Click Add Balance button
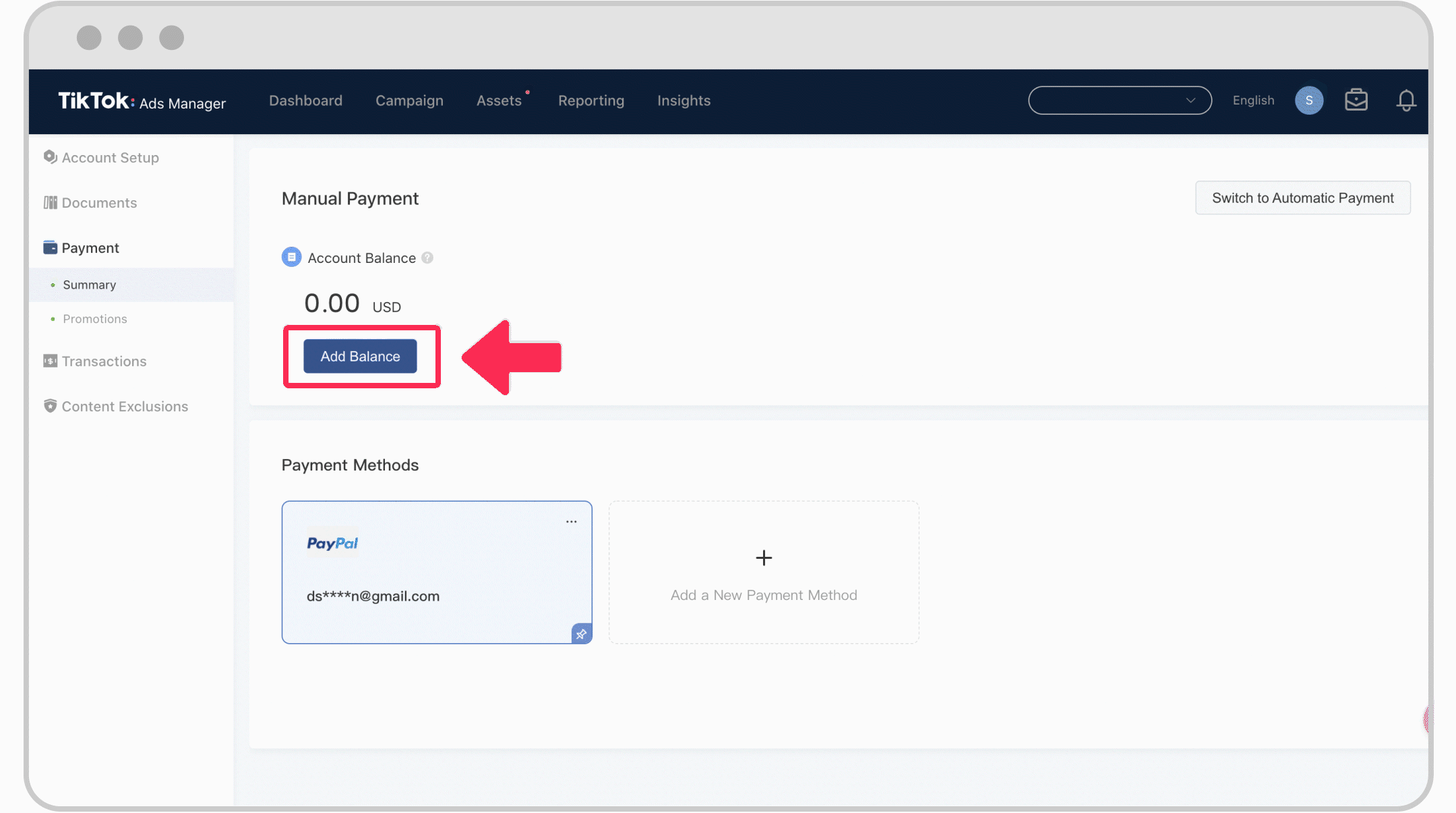The height and width of the screenshot is (813, 1456). 360,356
